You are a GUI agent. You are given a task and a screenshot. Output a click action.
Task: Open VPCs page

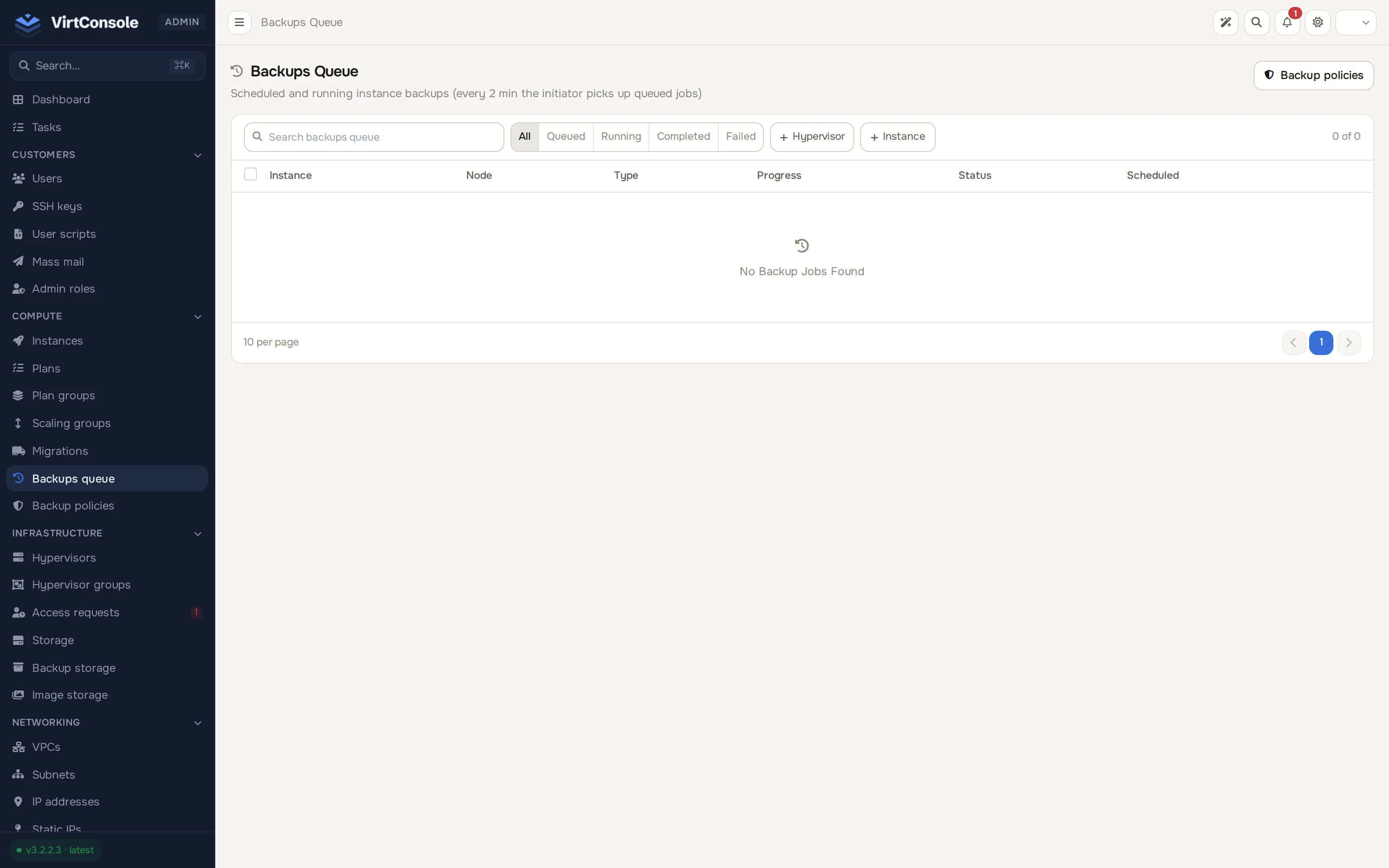coord(107,747)
